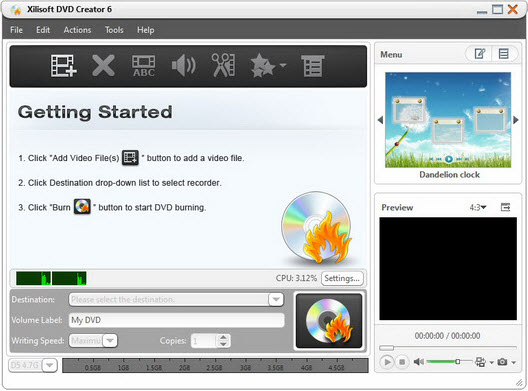Expand the Destination drop-down list
The height and width of the screenshot is (391, 528).
(276, 299)
